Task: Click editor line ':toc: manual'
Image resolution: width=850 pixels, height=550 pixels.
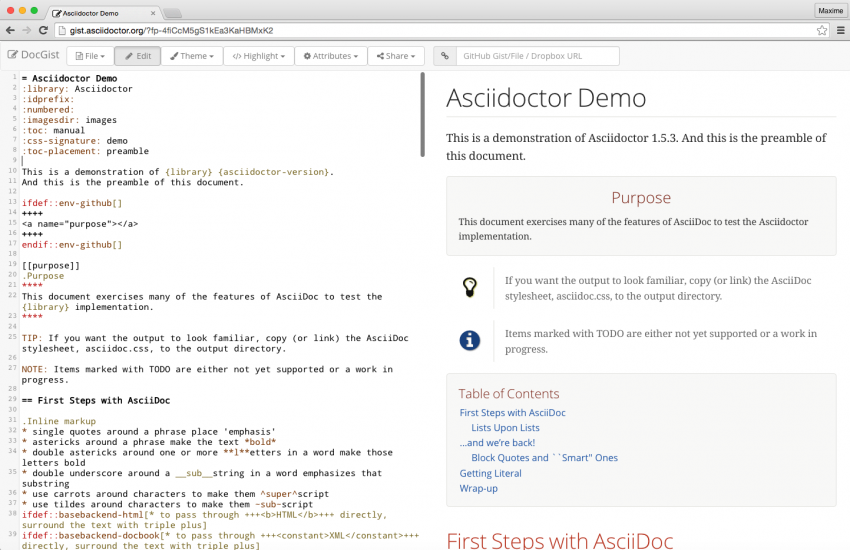Action: point(53,131)
